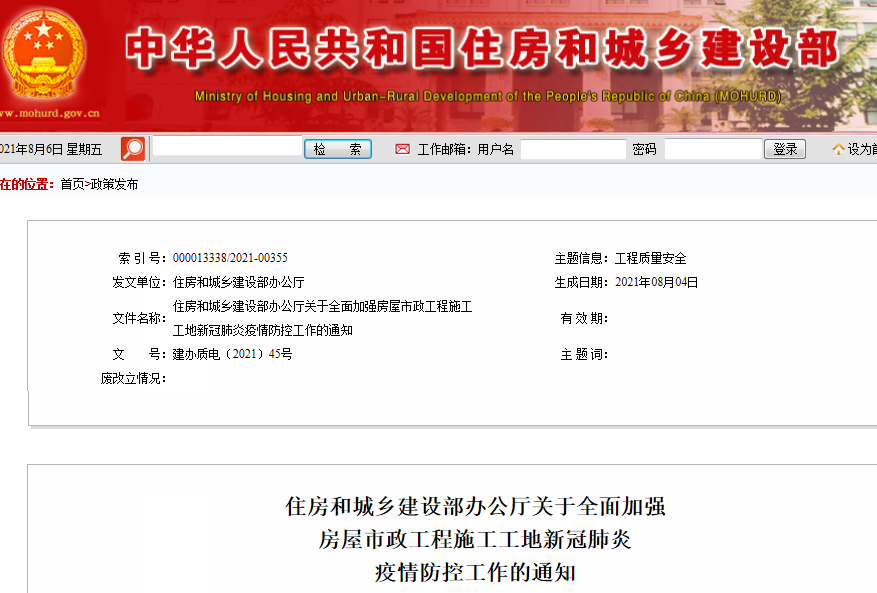
Task: Click the date text 2021年8月6日 星期五
Action: tap(51, 149)
